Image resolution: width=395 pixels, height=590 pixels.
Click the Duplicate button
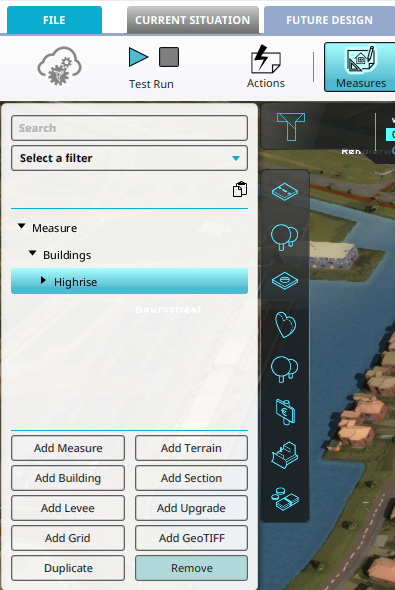point(68,568)
